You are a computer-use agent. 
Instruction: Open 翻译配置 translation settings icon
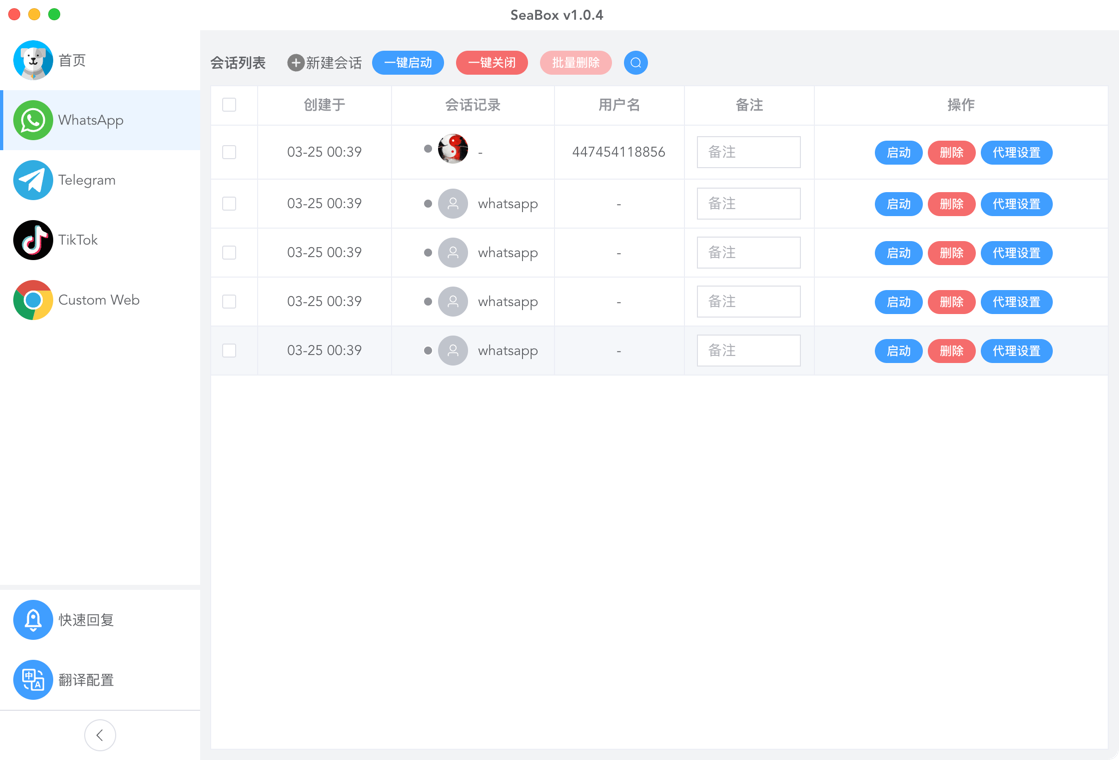click(33, 679)
